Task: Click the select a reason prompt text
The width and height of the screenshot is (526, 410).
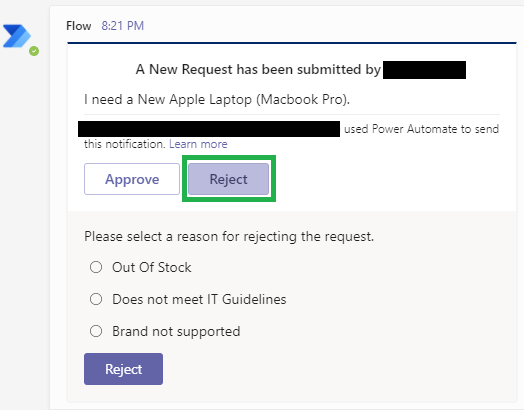Action: pos(229,237)
